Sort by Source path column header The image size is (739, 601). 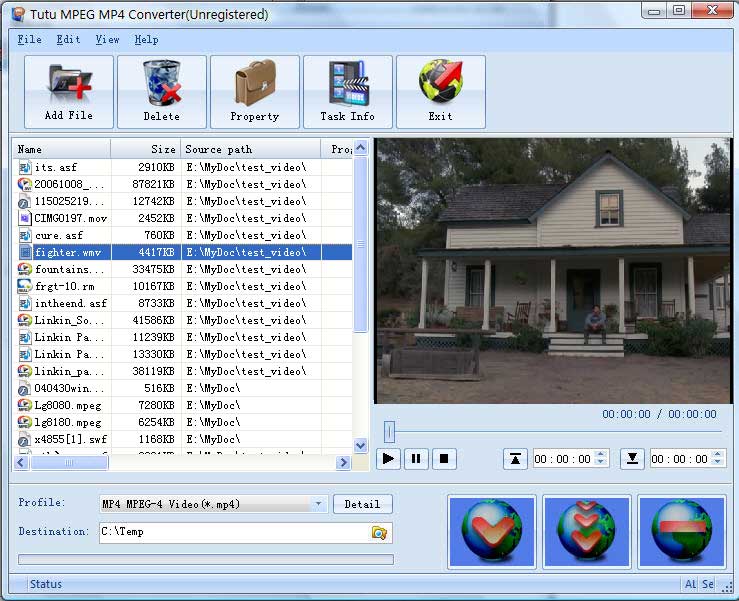click(251, 149)
